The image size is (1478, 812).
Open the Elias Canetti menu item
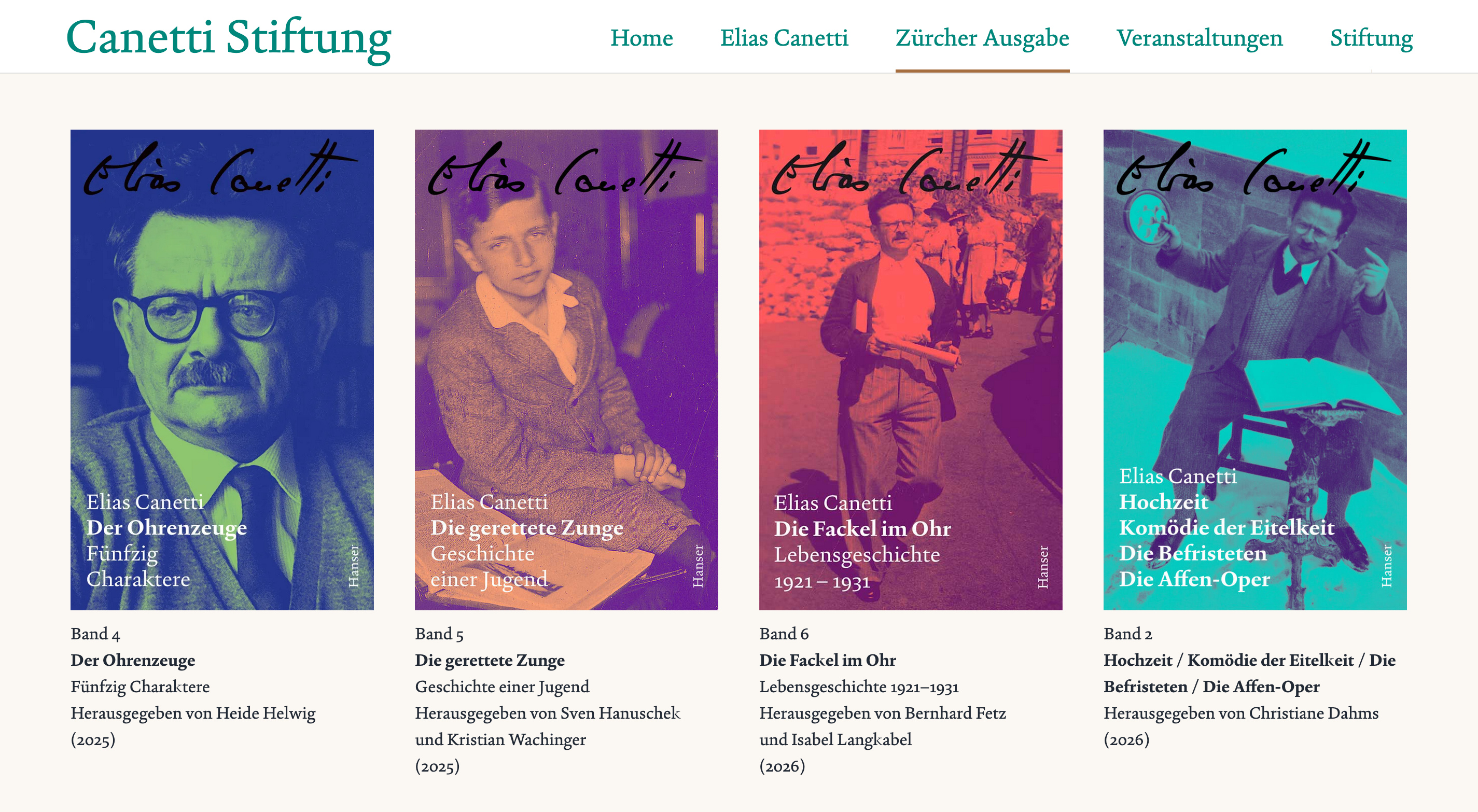(784, 38)
